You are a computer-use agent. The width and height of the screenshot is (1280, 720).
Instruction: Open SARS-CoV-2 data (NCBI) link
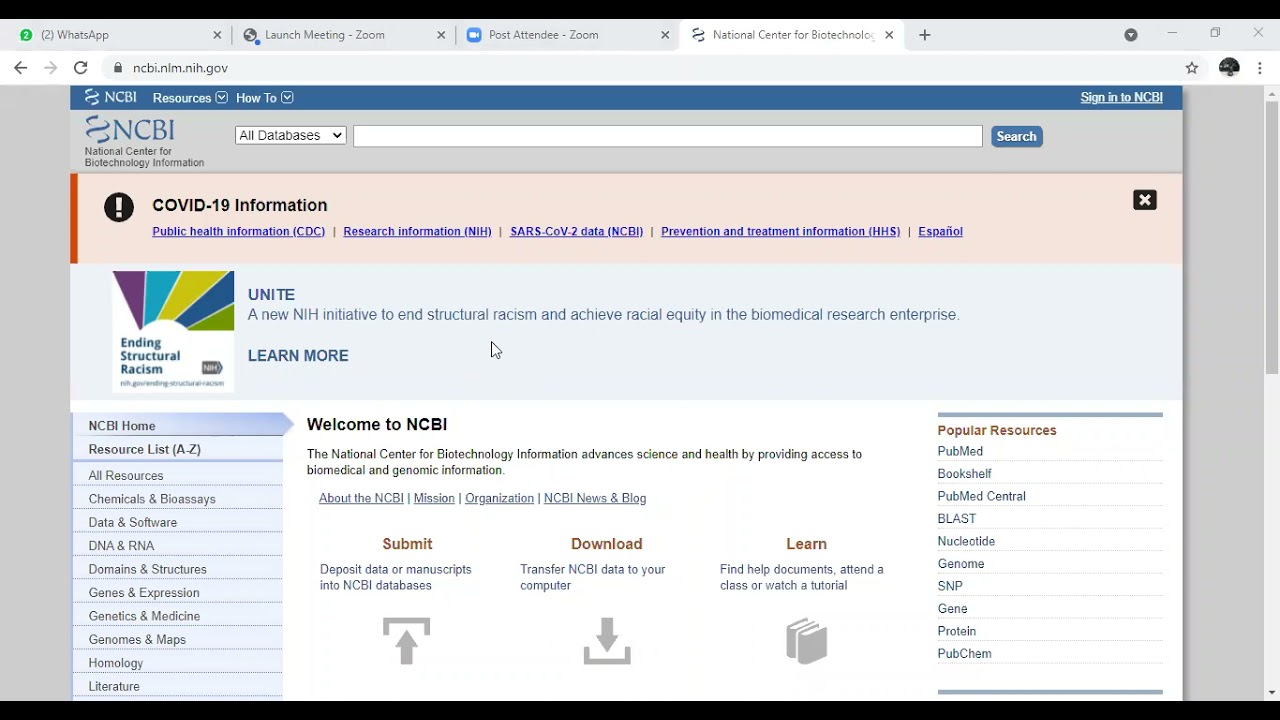pos(576,231)
